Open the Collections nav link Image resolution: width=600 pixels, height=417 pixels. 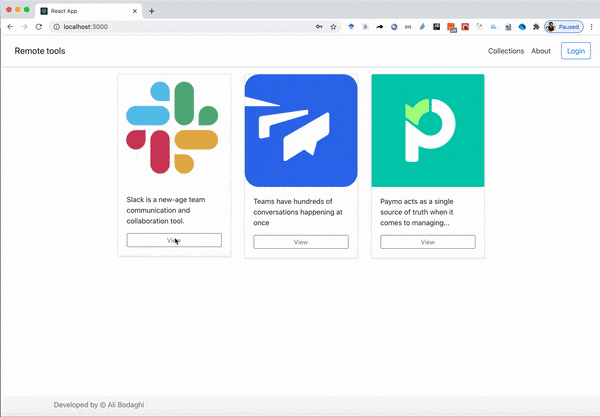pyautogui.click(x=506, y=51)
